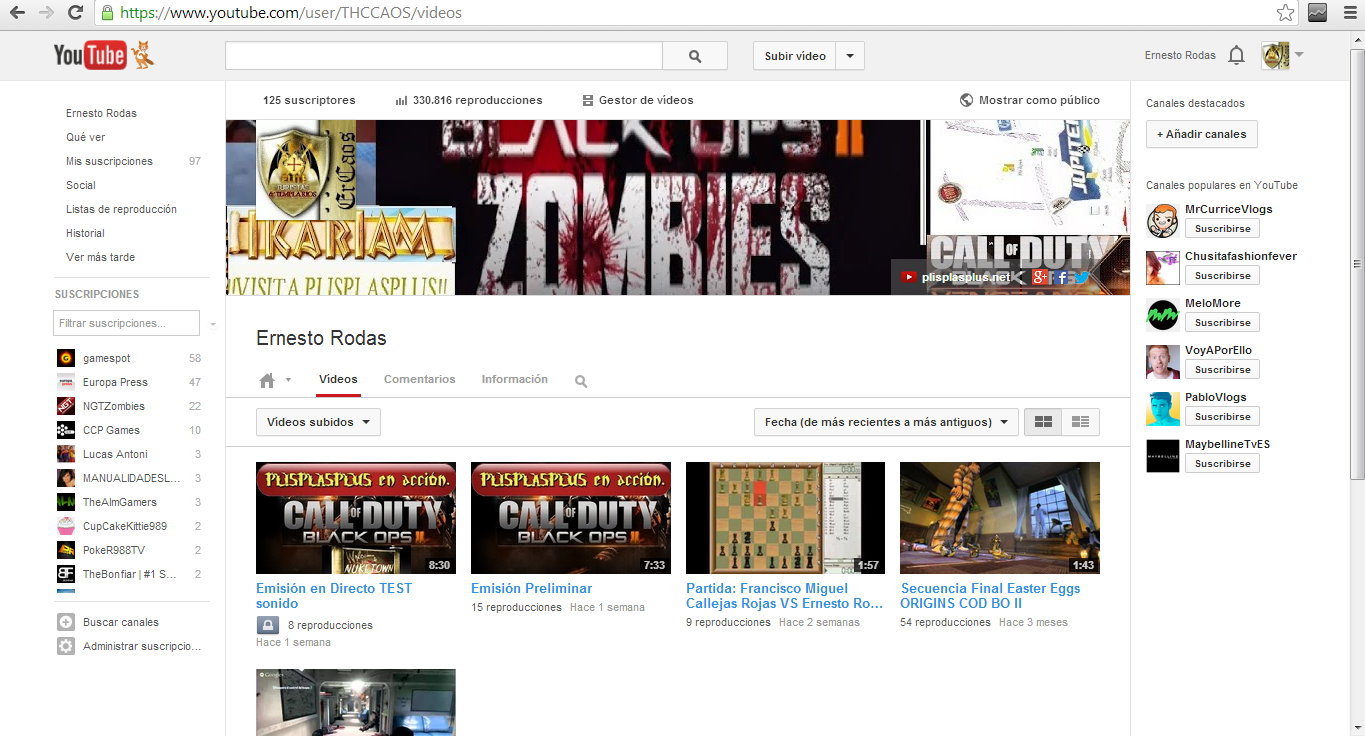Image resolution: width=1365 pixels, height=736 pixels.
Task: Bookmark this page with the star icon
Action: (1286, 13)
